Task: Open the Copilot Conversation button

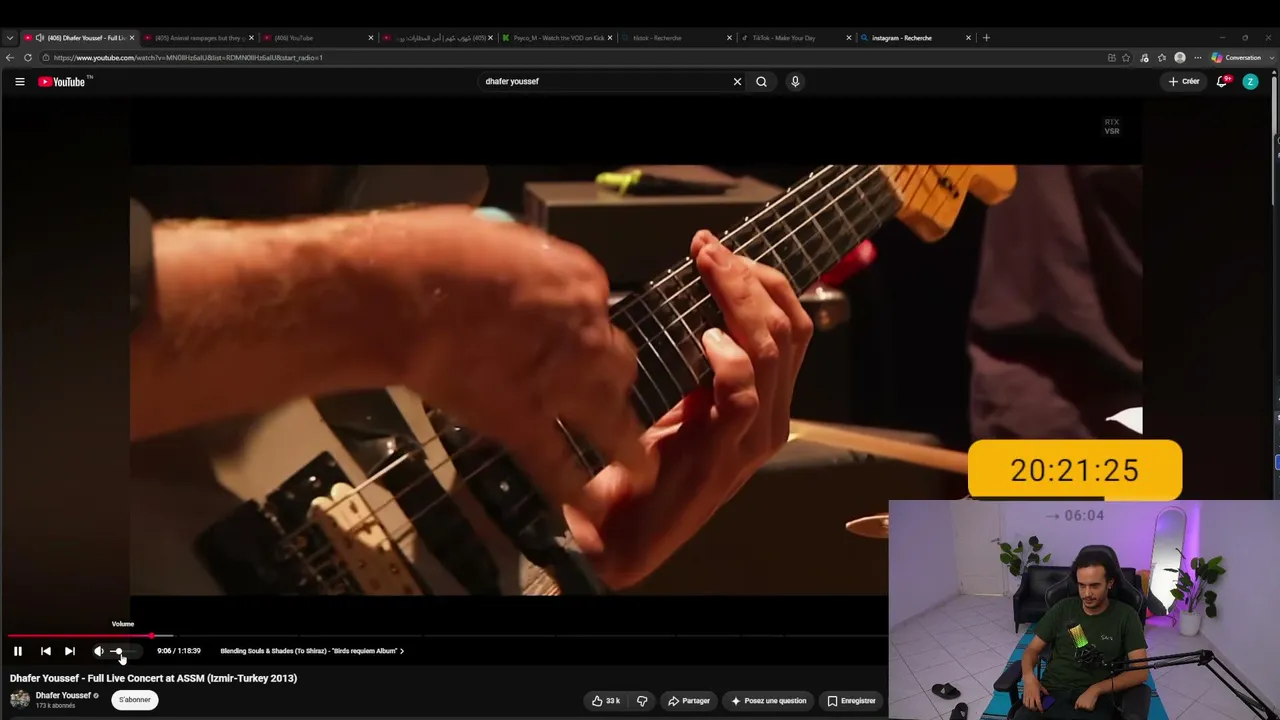Action: (x=1237, y=58)
